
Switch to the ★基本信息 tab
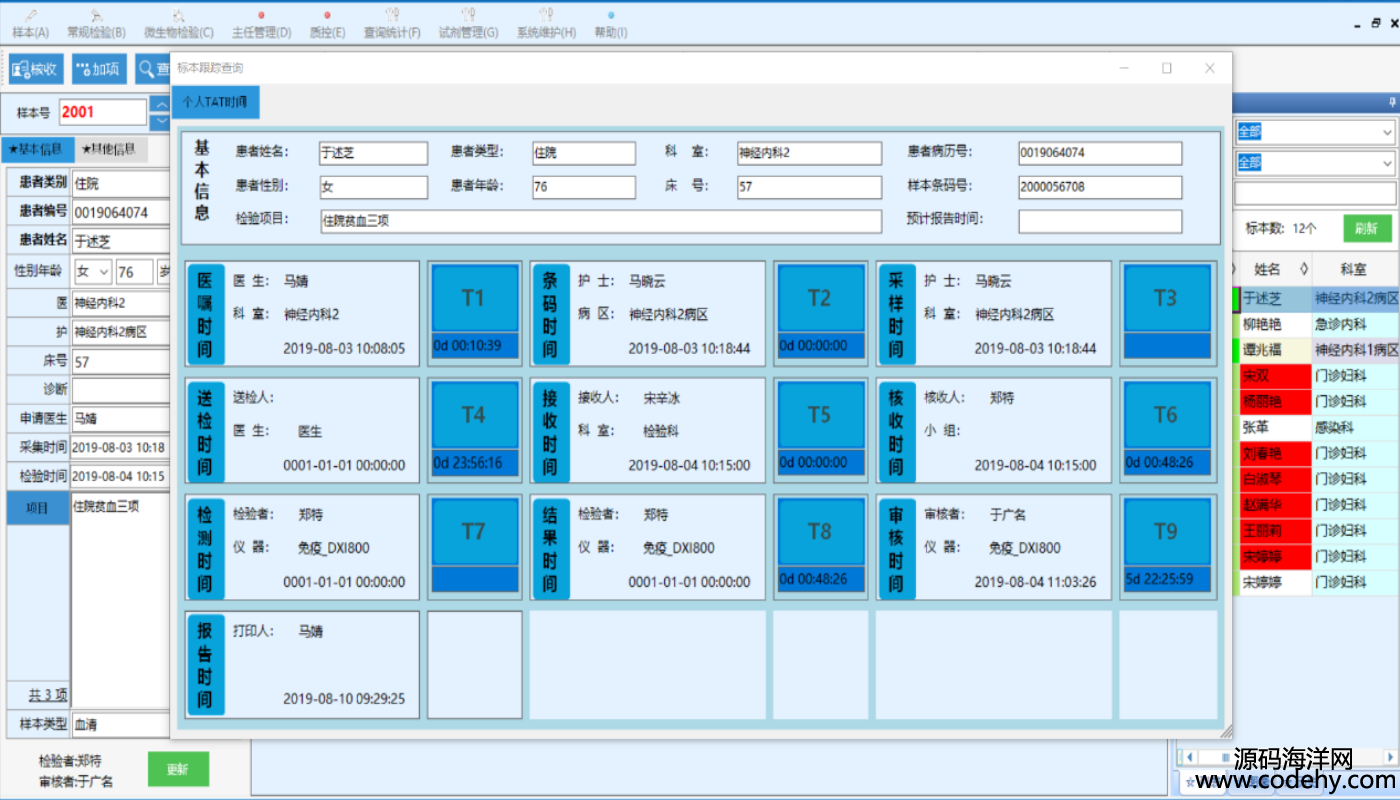click(x=38, y=149)
